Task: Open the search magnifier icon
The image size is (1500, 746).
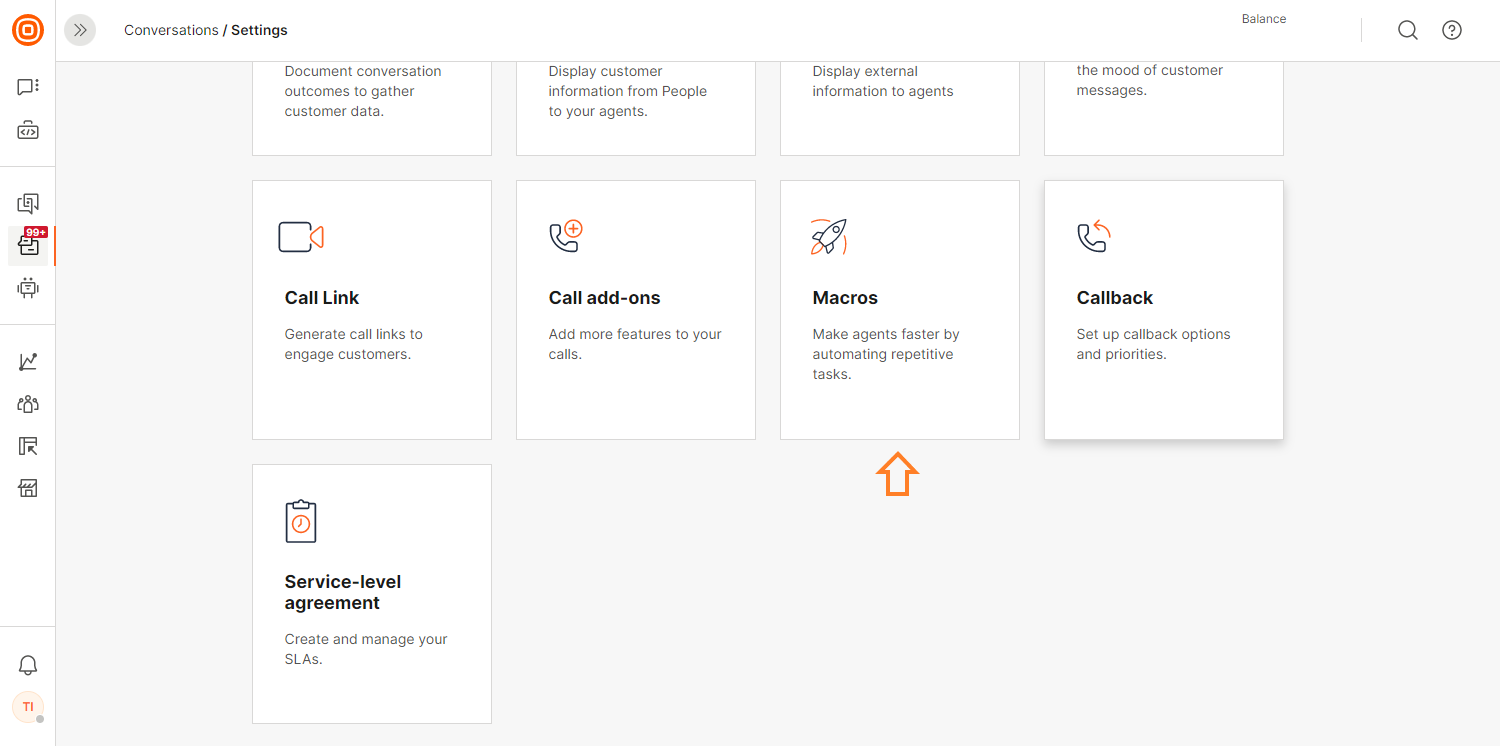Action: (x=1408, y=30)
